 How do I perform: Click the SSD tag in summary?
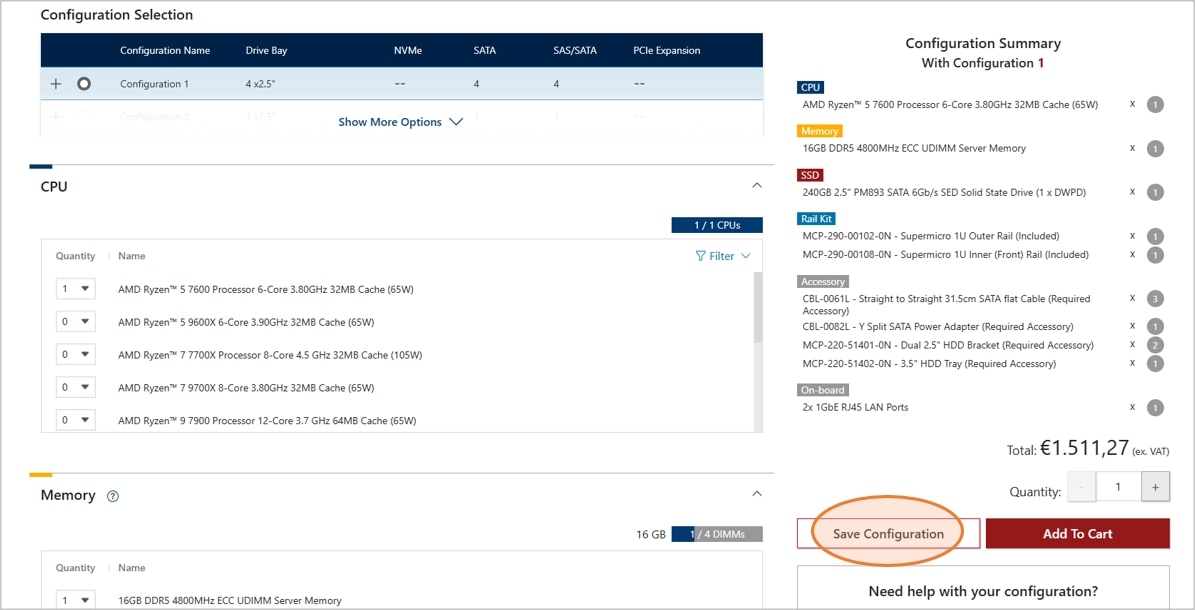tap(810, 175)
